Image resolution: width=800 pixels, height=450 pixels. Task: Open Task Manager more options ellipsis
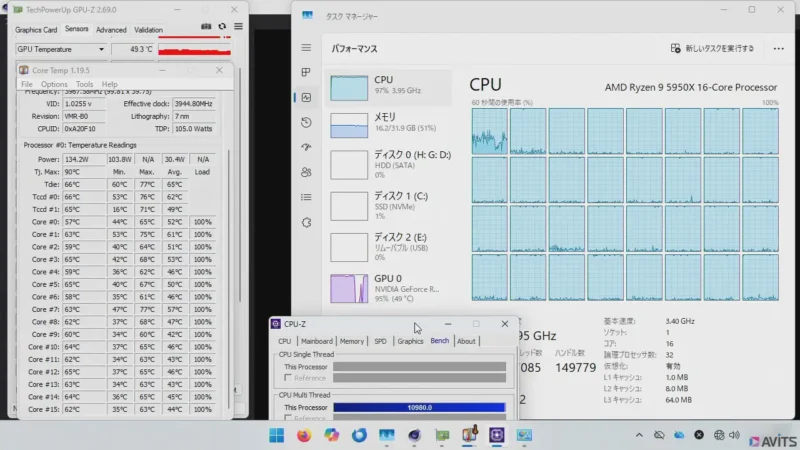778,48
